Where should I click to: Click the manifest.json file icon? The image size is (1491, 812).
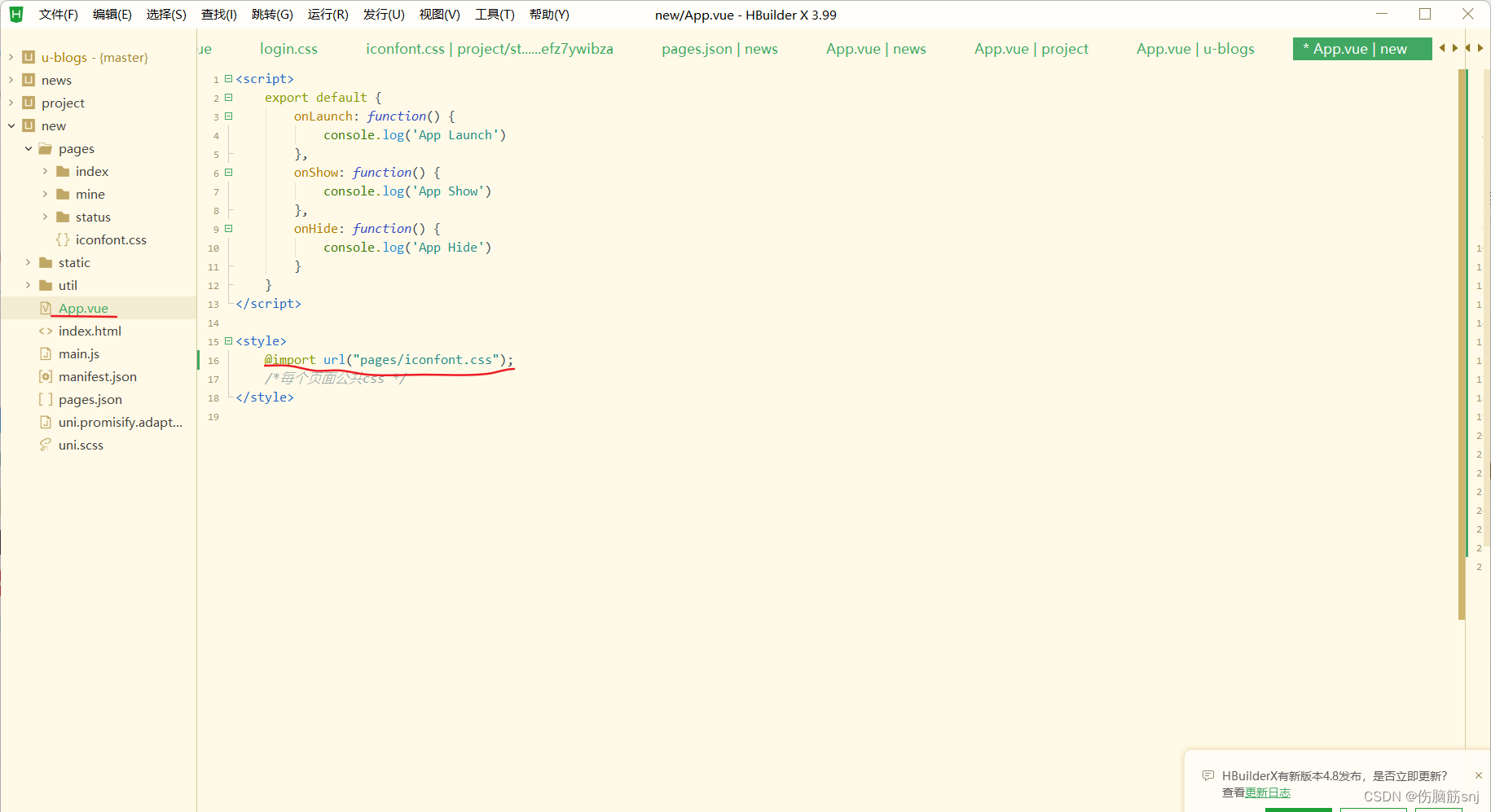pos(46,376)
